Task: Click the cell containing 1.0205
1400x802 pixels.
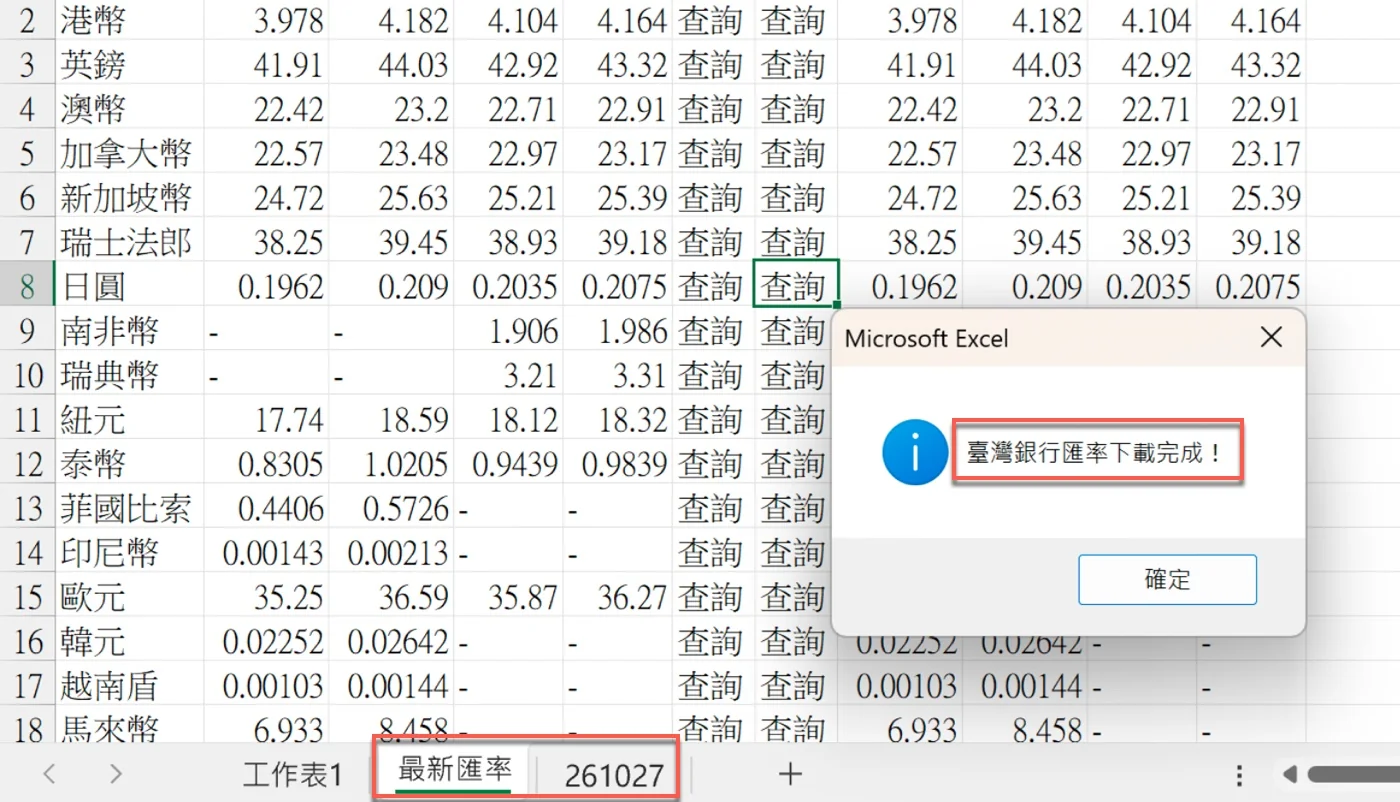Action: pyautogui.click(x=391, y=463)
